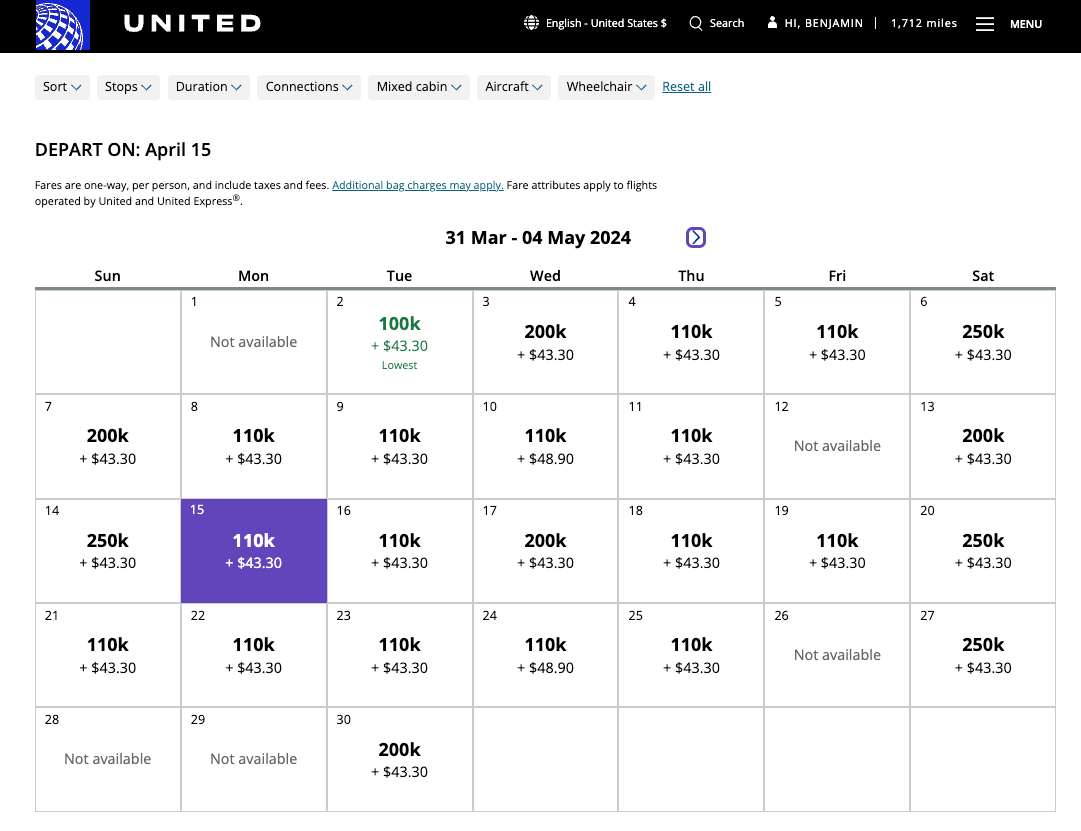Open the Mixed cabin filter

[x=419, y=87]
